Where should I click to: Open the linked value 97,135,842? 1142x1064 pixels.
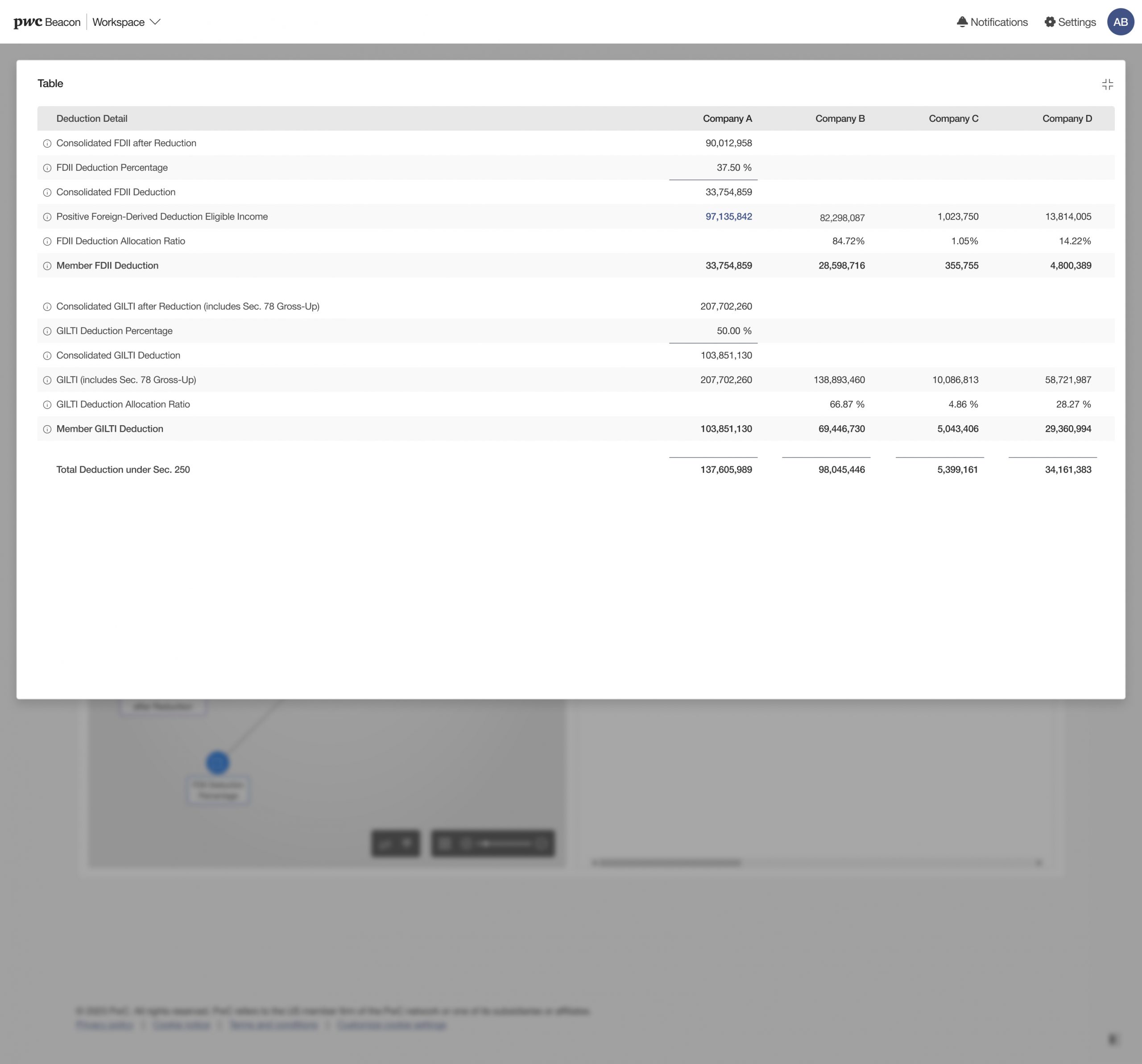pyautogui.click(x=728, y=216)
